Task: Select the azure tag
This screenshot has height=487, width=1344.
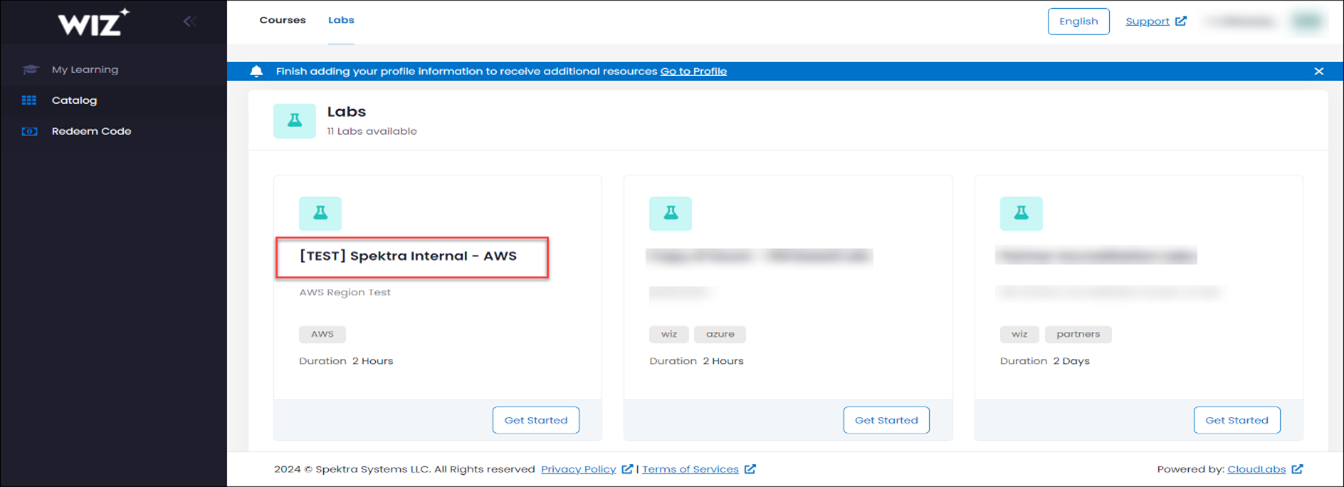Action: coord(720,335)
